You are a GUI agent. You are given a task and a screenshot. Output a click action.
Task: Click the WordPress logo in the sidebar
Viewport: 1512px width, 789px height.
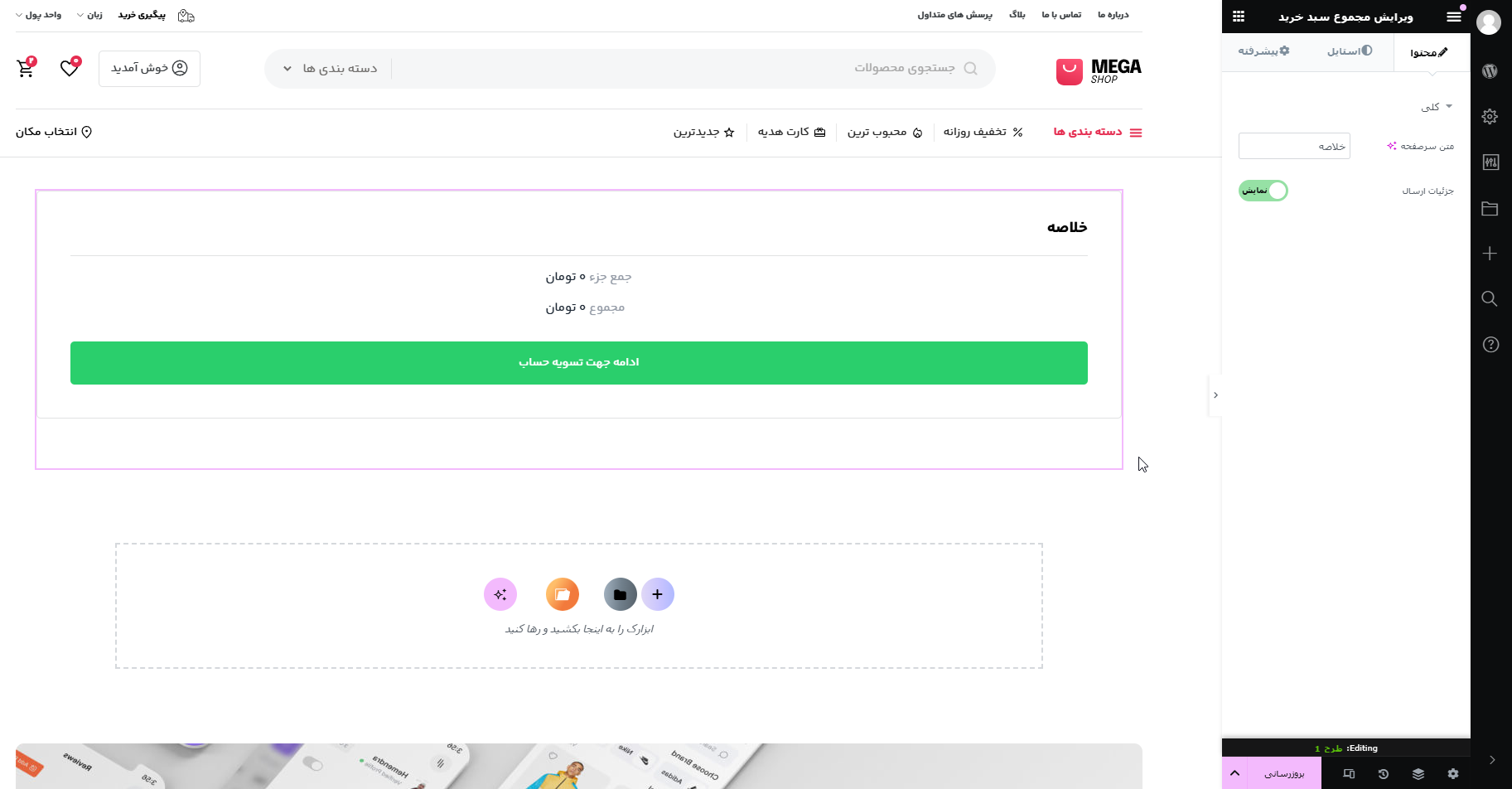pyautogui.click(x=1490, y=71)
